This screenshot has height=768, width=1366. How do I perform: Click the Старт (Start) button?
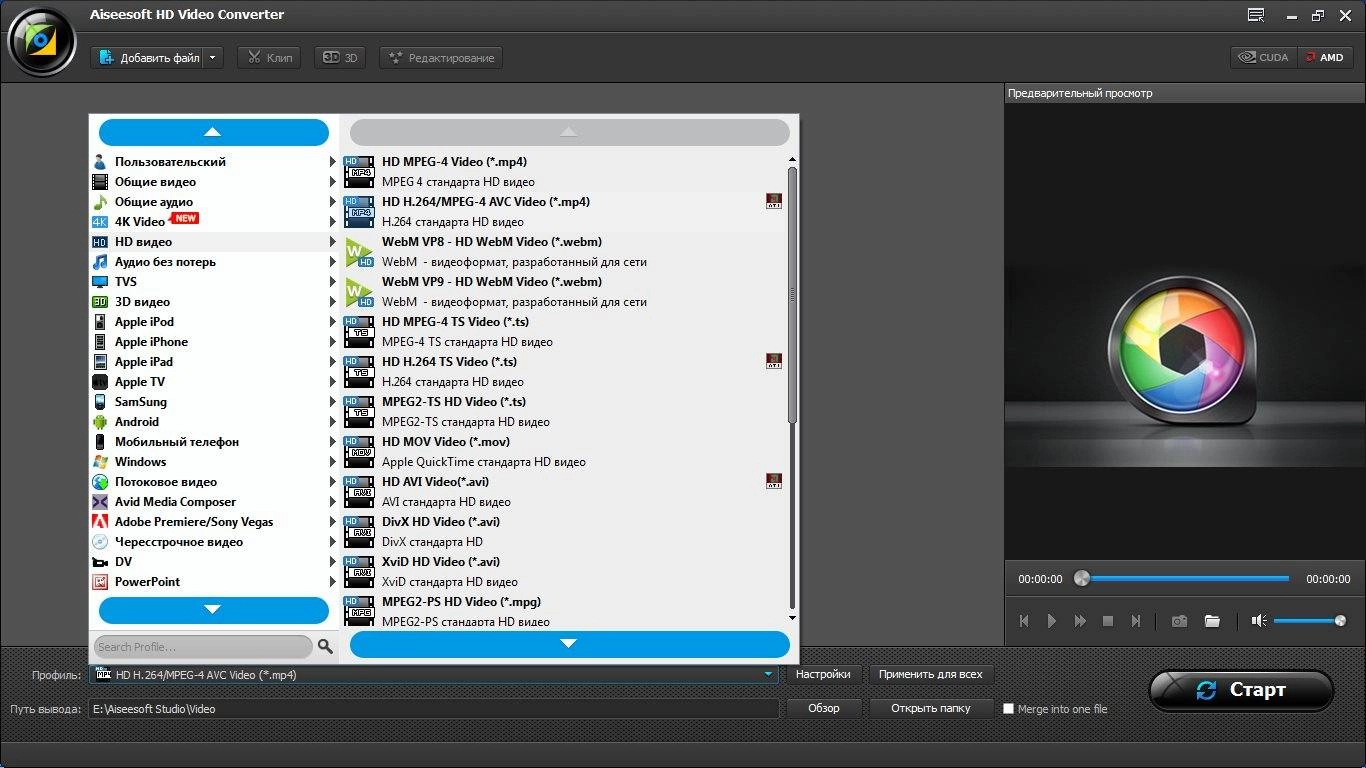click(1241, 690)
